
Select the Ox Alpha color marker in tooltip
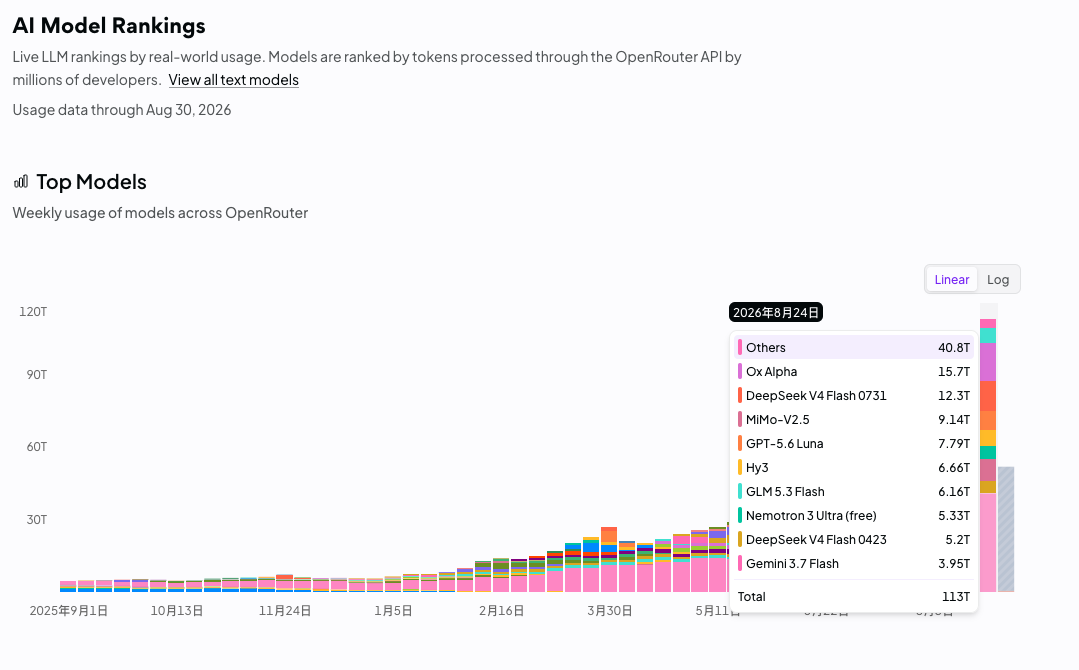coord(740,371)
